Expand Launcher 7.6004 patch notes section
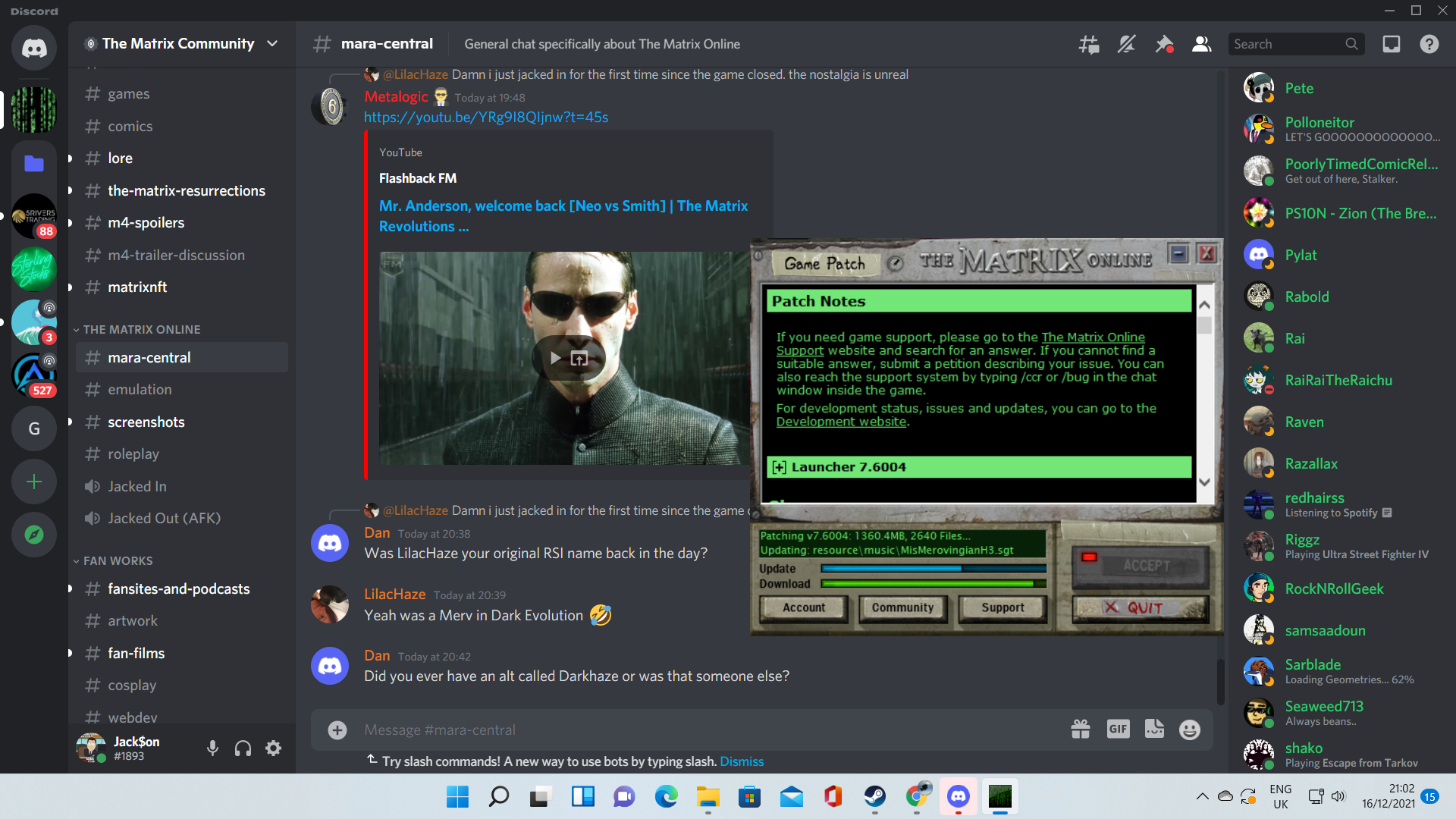The height and width of the screenshot is (819, 1456). click(x=780, y=467)
